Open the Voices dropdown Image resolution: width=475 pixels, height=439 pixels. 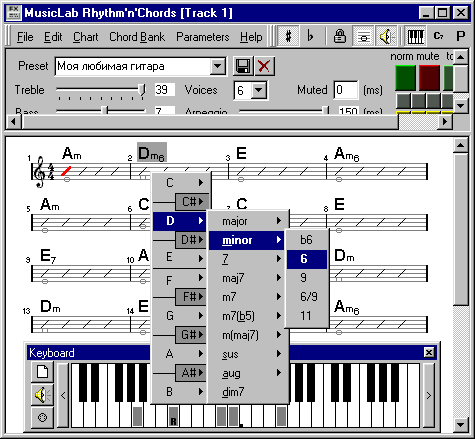point(259,90)
